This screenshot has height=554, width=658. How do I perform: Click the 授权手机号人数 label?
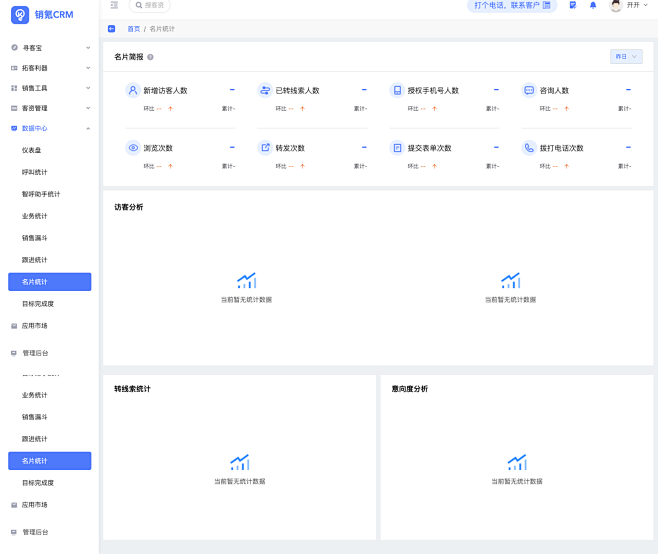pos(433,91)
